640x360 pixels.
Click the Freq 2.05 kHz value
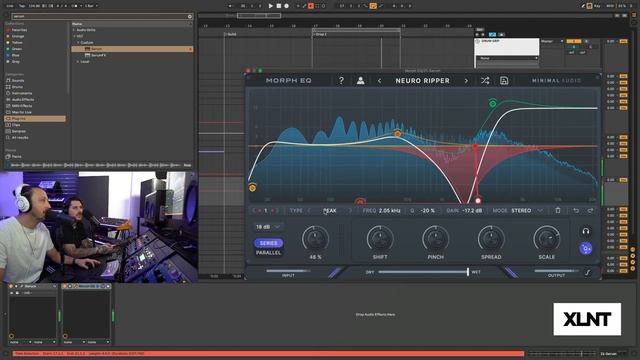[x=389, y=211]
